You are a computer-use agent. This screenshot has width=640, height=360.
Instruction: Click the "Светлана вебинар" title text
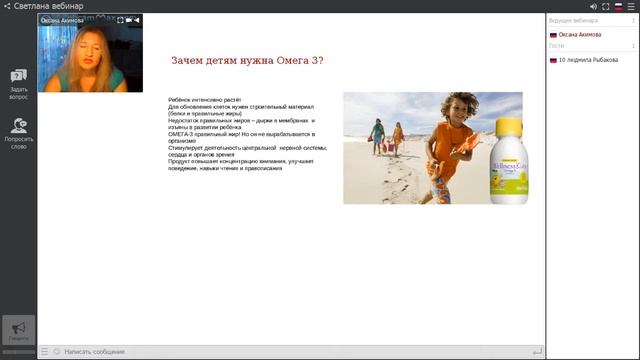(x=49, y=6)
